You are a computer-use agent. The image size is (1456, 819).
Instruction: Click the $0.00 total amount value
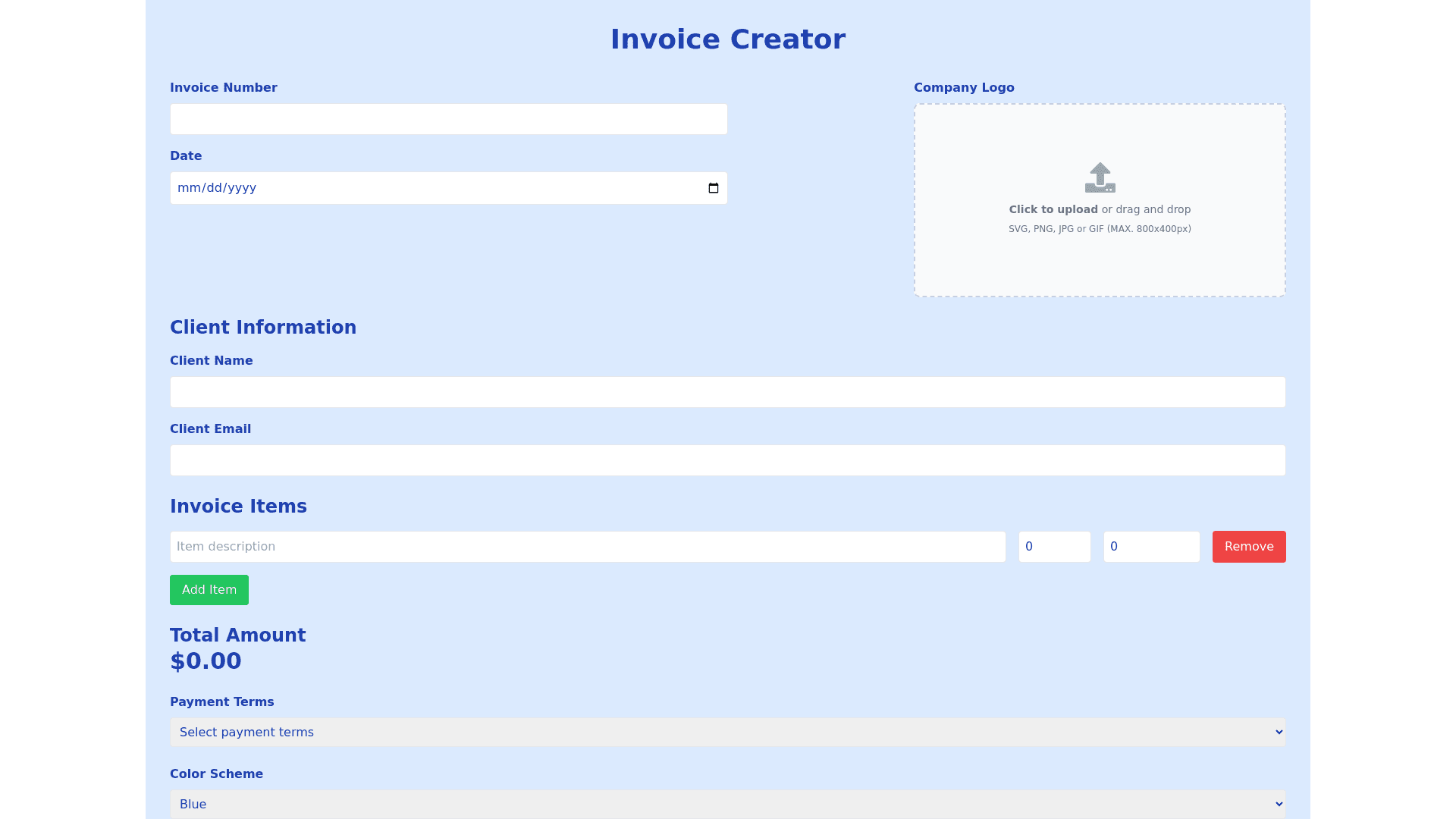coord(206,661)
